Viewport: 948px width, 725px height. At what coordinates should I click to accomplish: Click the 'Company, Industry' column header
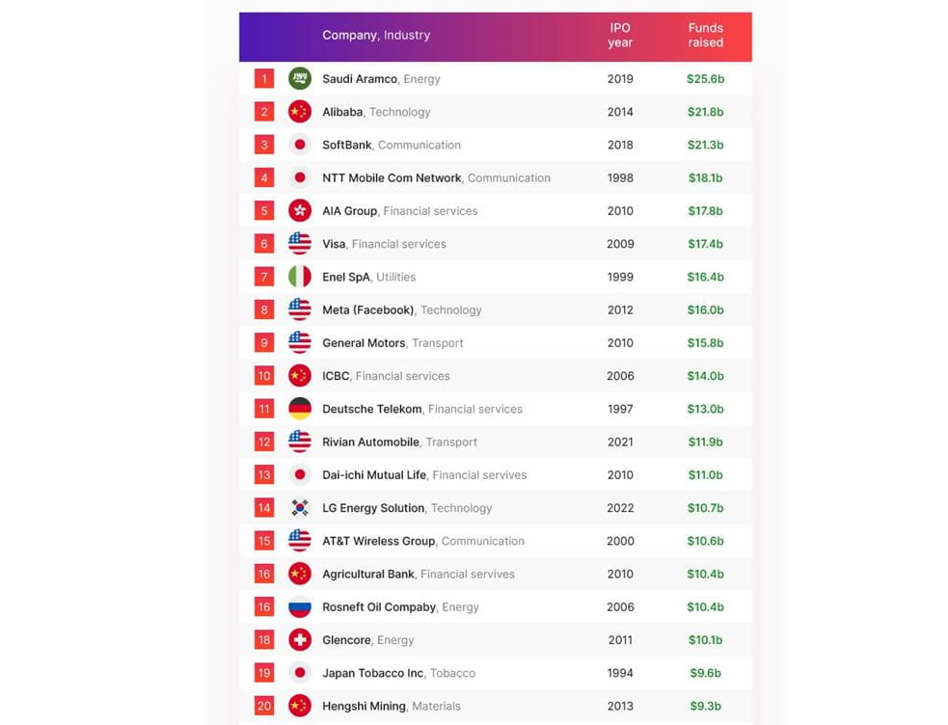pos(376,35)
